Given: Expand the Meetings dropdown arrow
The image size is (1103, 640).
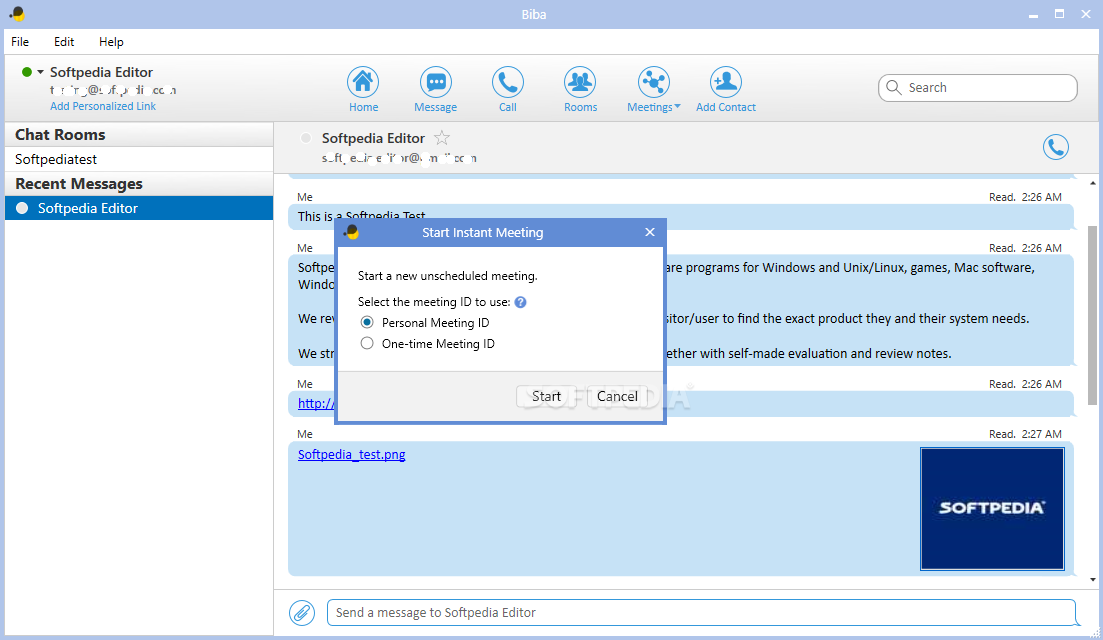Looking at the screenshot, I should 677,107.
